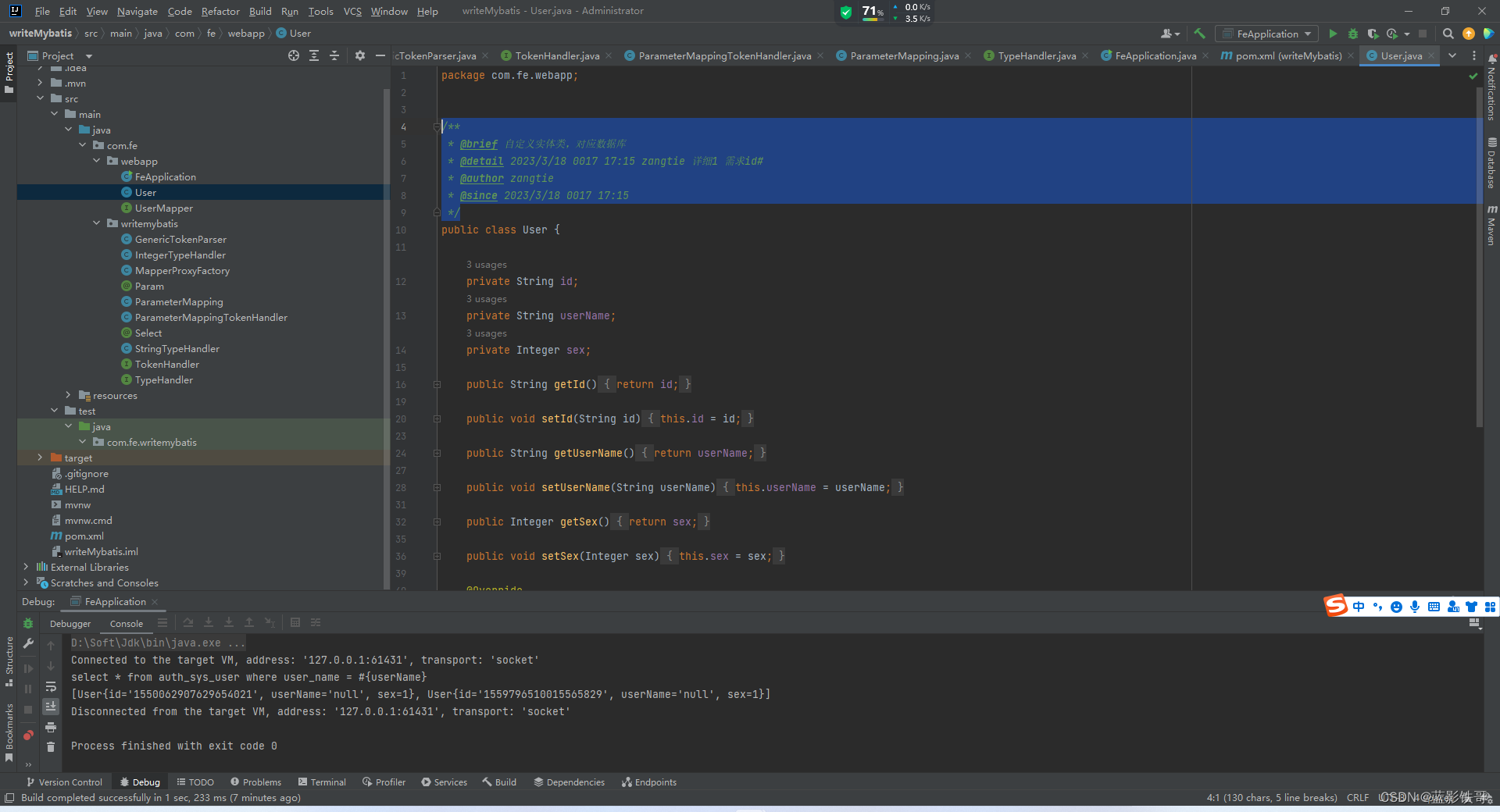Run FeApplication with coverage
This screenshot has width=1500, height=812.
click(1373, 34)
